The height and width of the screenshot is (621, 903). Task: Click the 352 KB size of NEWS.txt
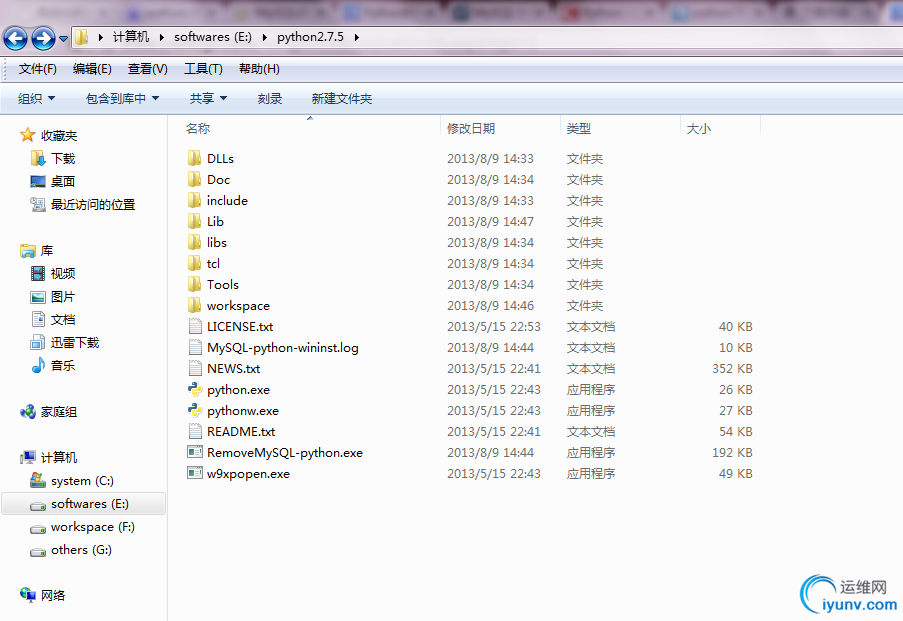732,369
